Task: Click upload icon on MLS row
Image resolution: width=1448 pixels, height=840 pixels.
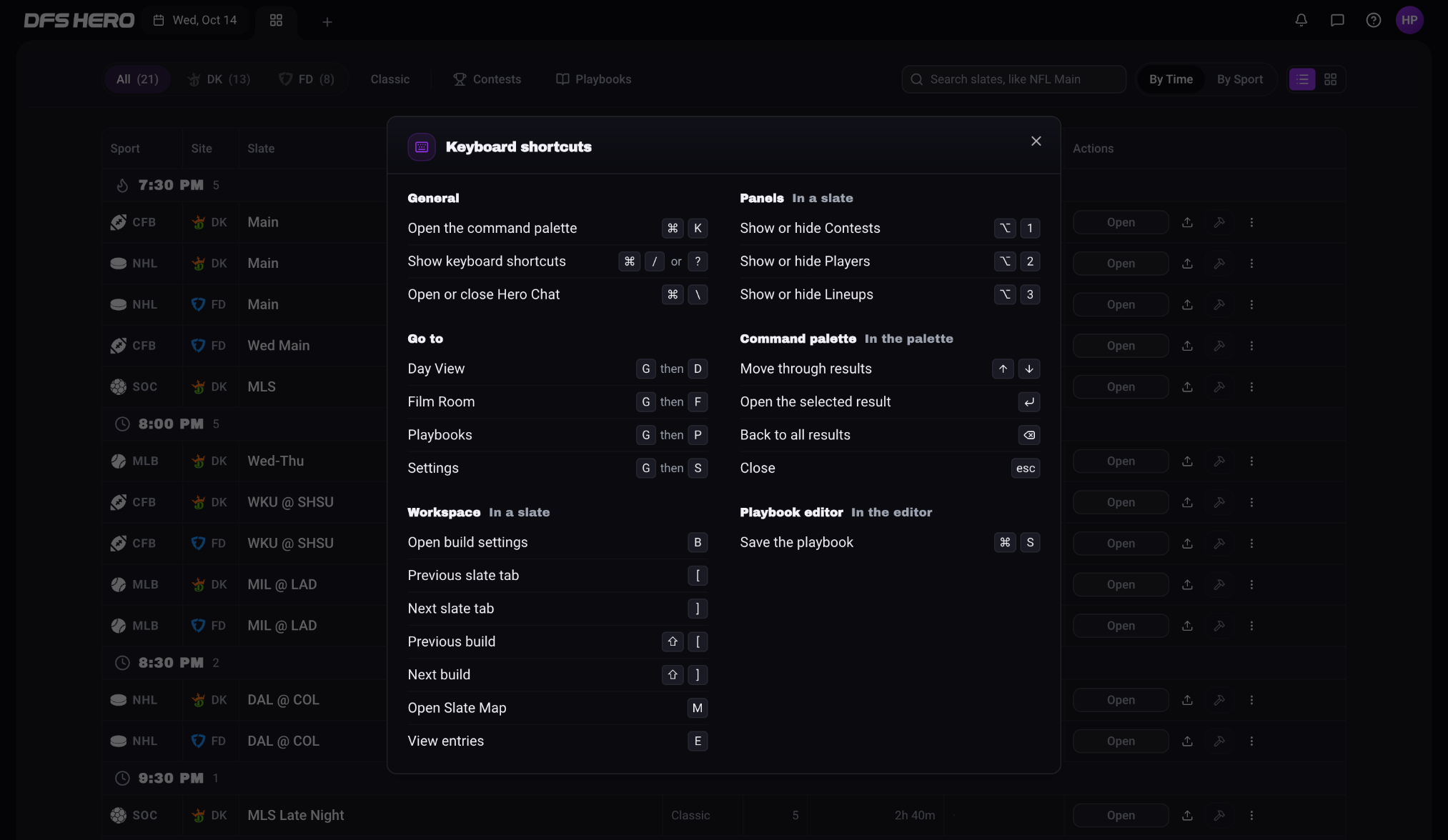Action: 1187,386
